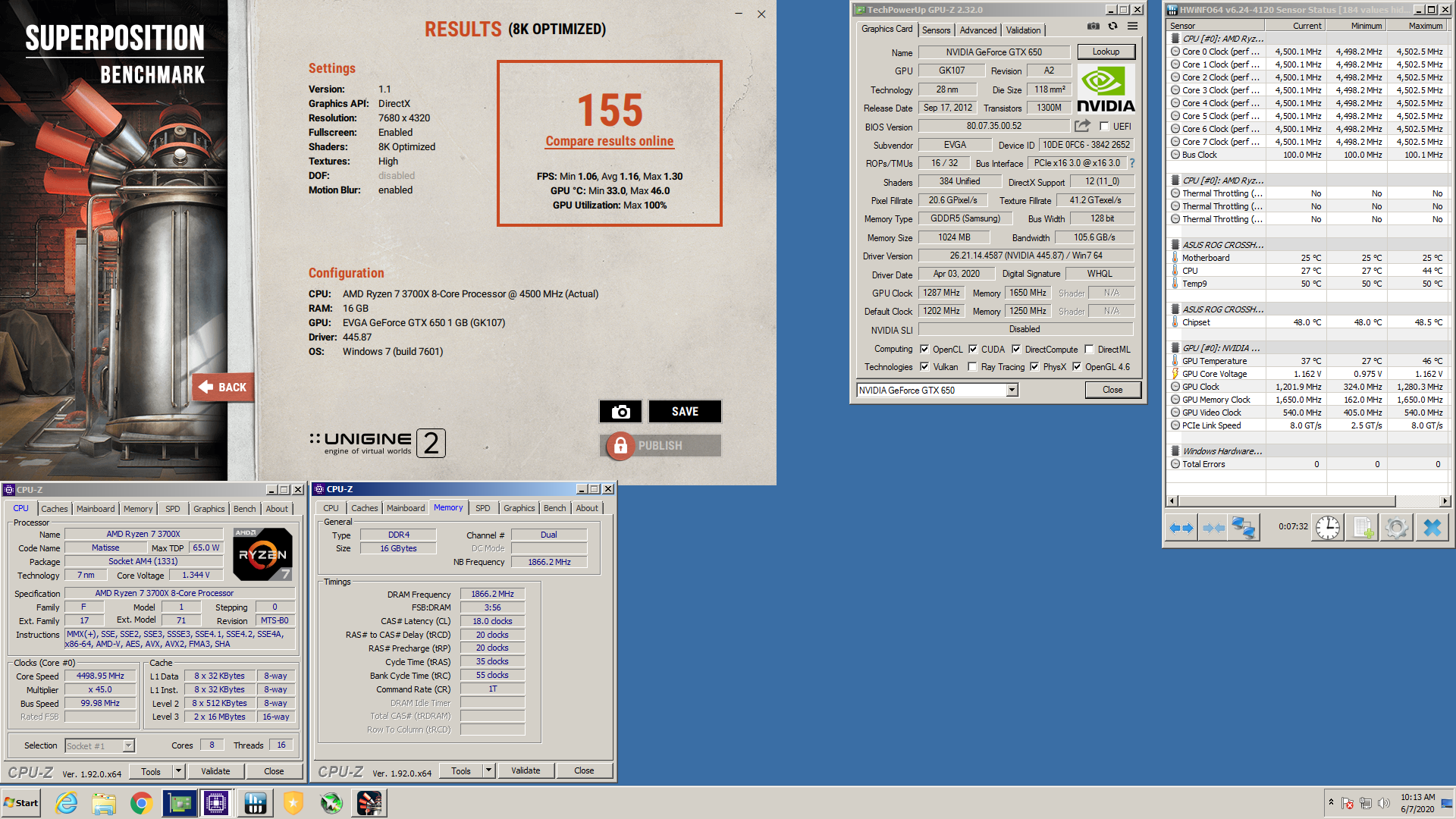Screen dimensions: 1456x819
Task: Switch to CPU-Z taskbar icon
Action: point(216,803)
